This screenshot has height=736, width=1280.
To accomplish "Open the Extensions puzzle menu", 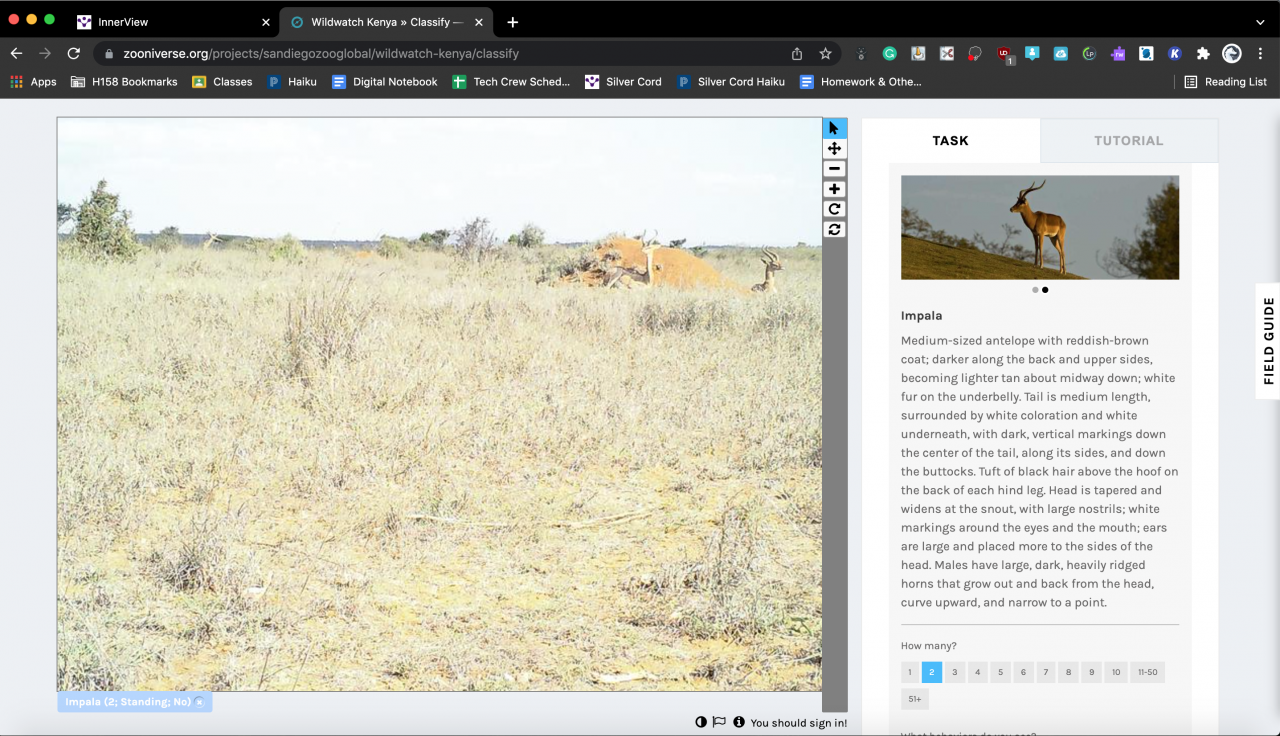I will click(1203, 53).
